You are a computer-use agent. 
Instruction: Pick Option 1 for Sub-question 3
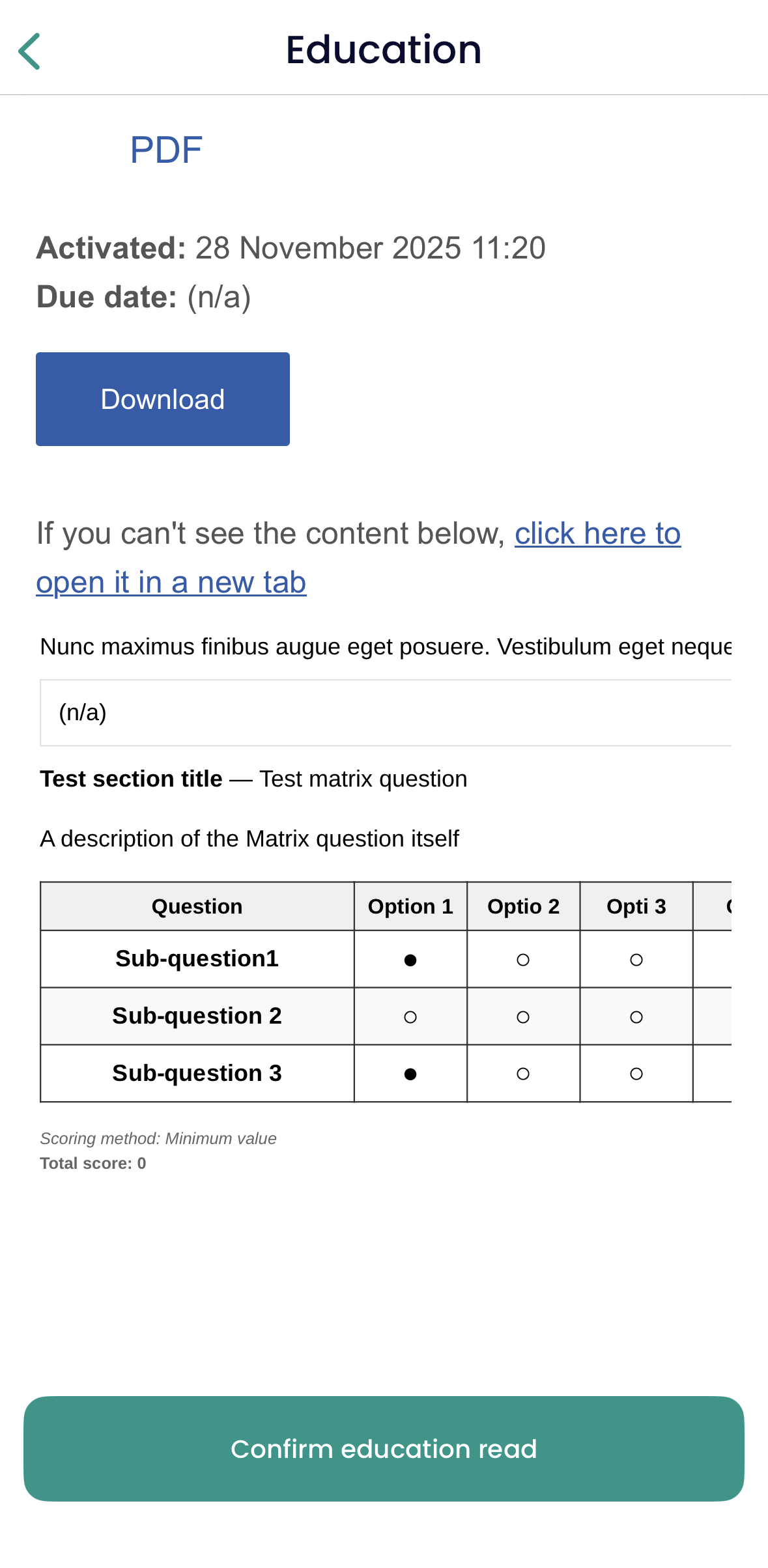[x=410, y=1074]
